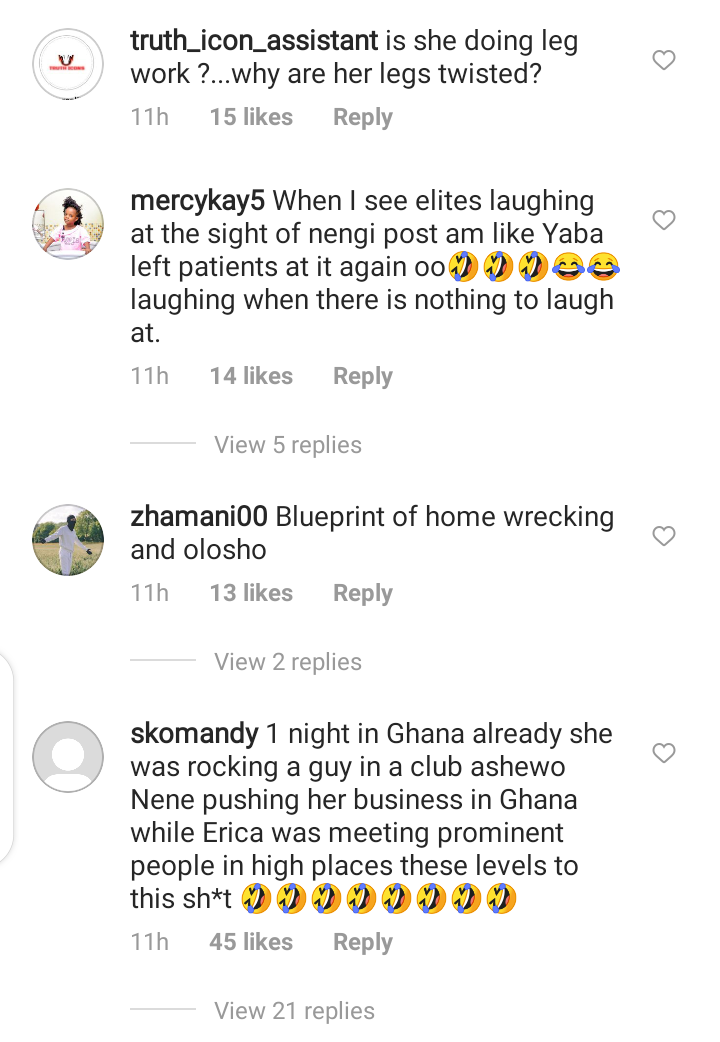
Task: Tap heart on mercykay5's comment
Action: (x=664, y=220)
